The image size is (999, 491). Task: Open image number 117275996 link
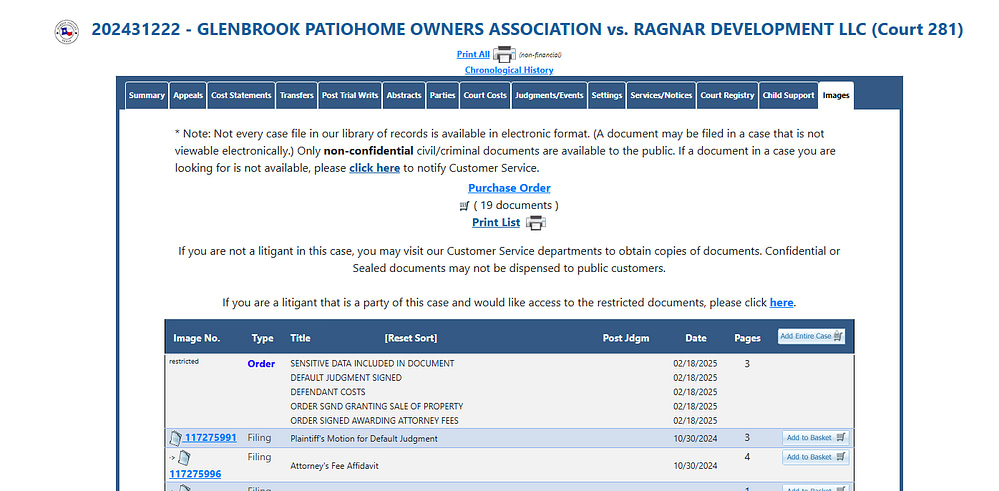[195, 474]
